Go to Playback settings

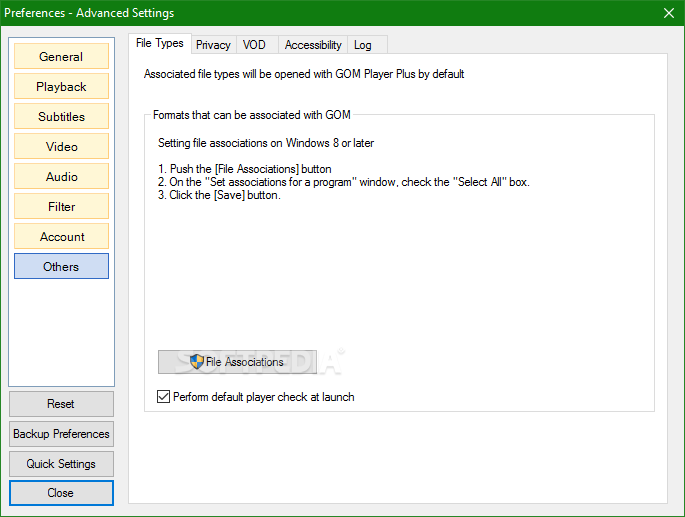click(61, 87)
